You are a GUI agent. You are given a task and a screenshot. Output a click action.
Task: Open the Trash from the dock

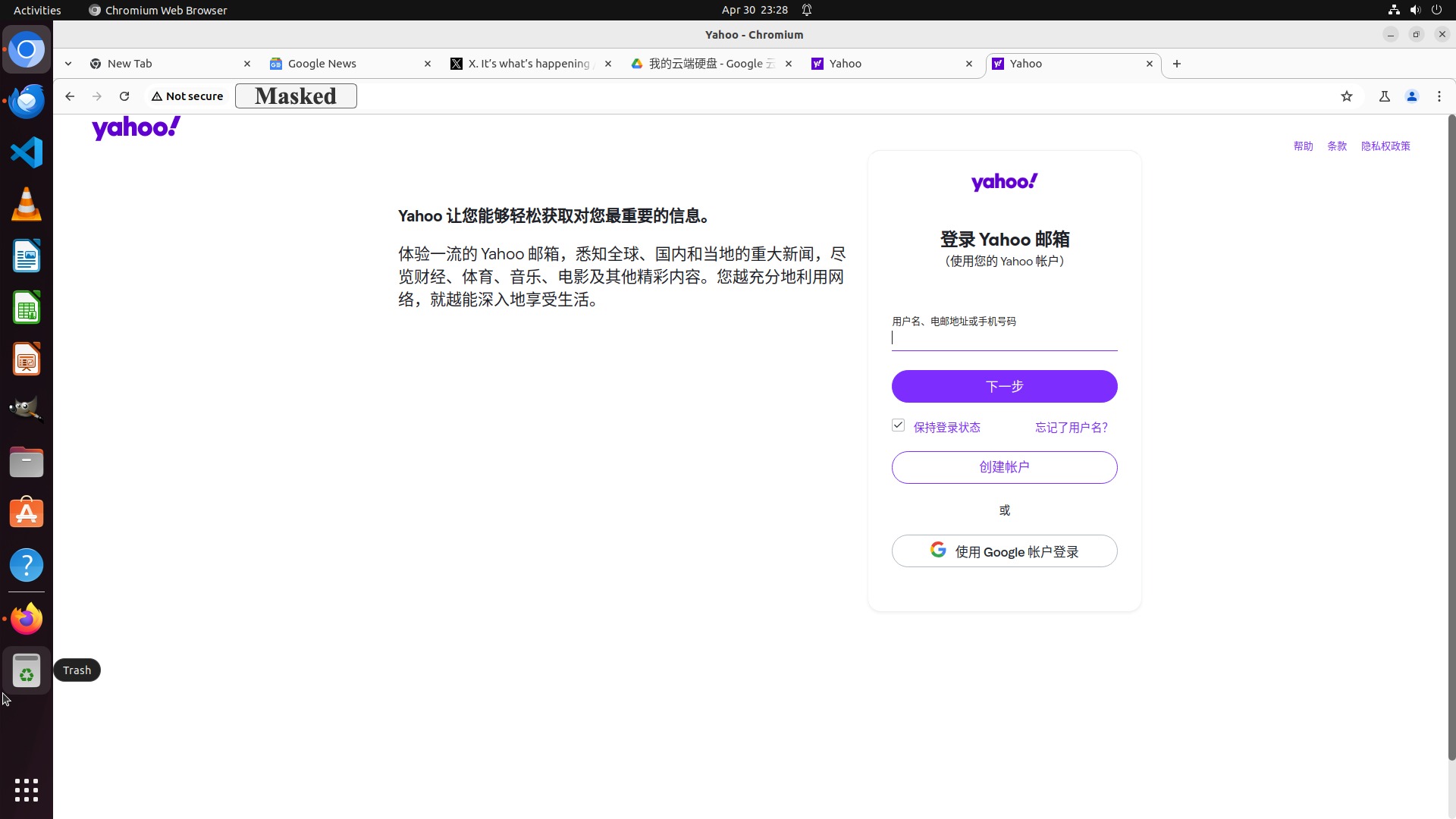27,670
